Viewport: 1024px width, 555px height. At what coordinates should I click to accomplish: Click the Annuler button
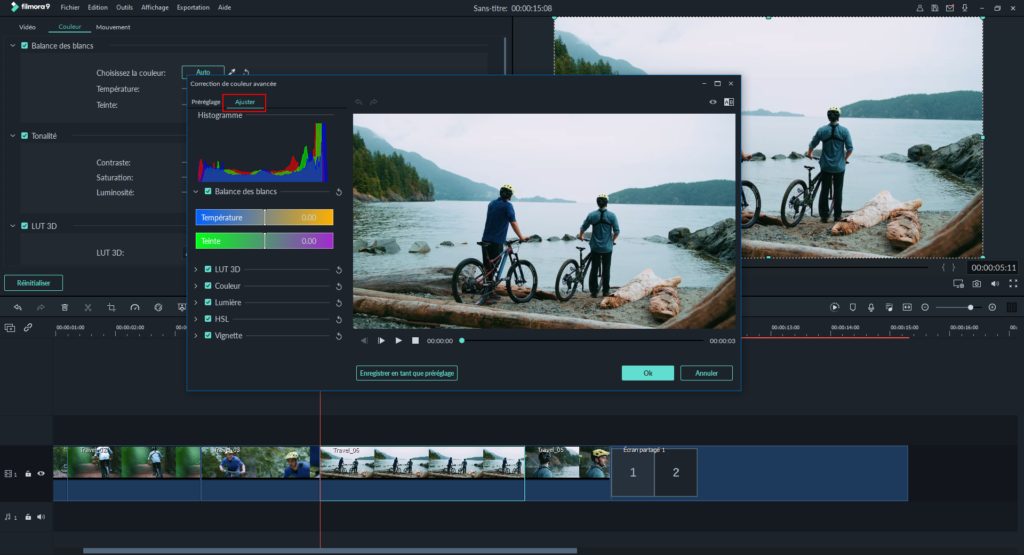point(706,373)
